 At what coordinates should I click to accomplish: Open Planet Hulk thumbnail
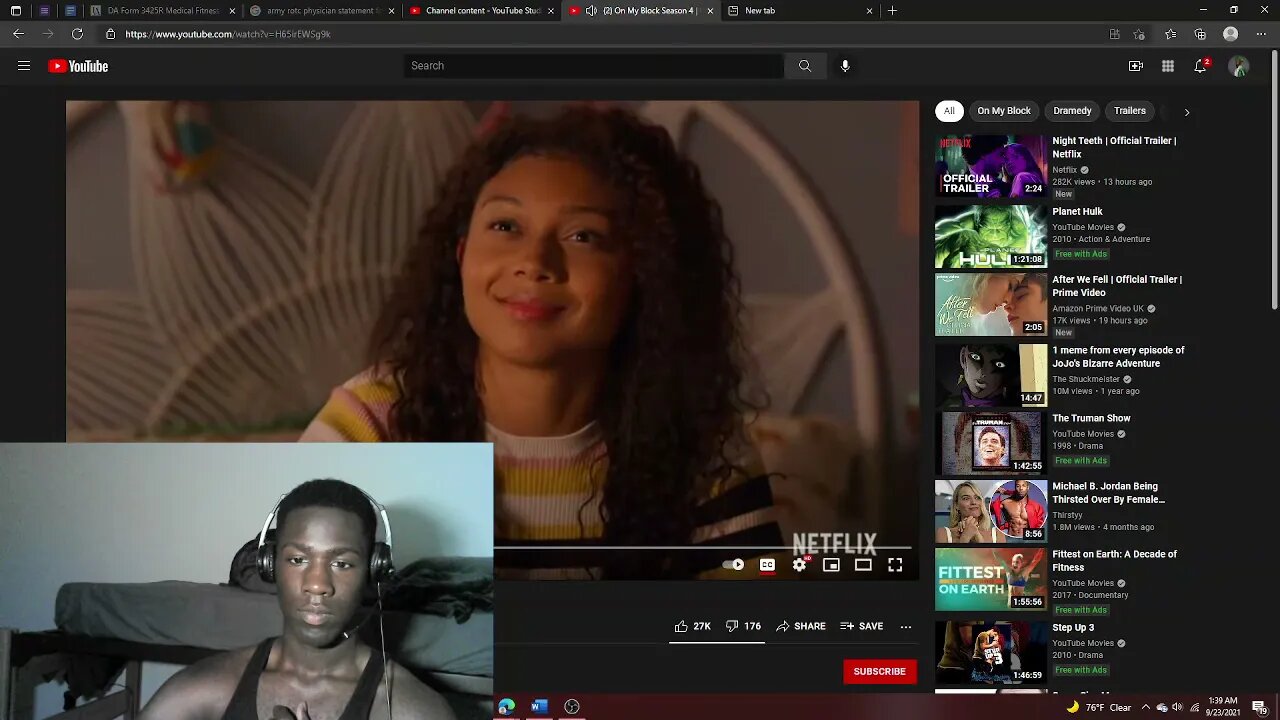tap(991, 236)
